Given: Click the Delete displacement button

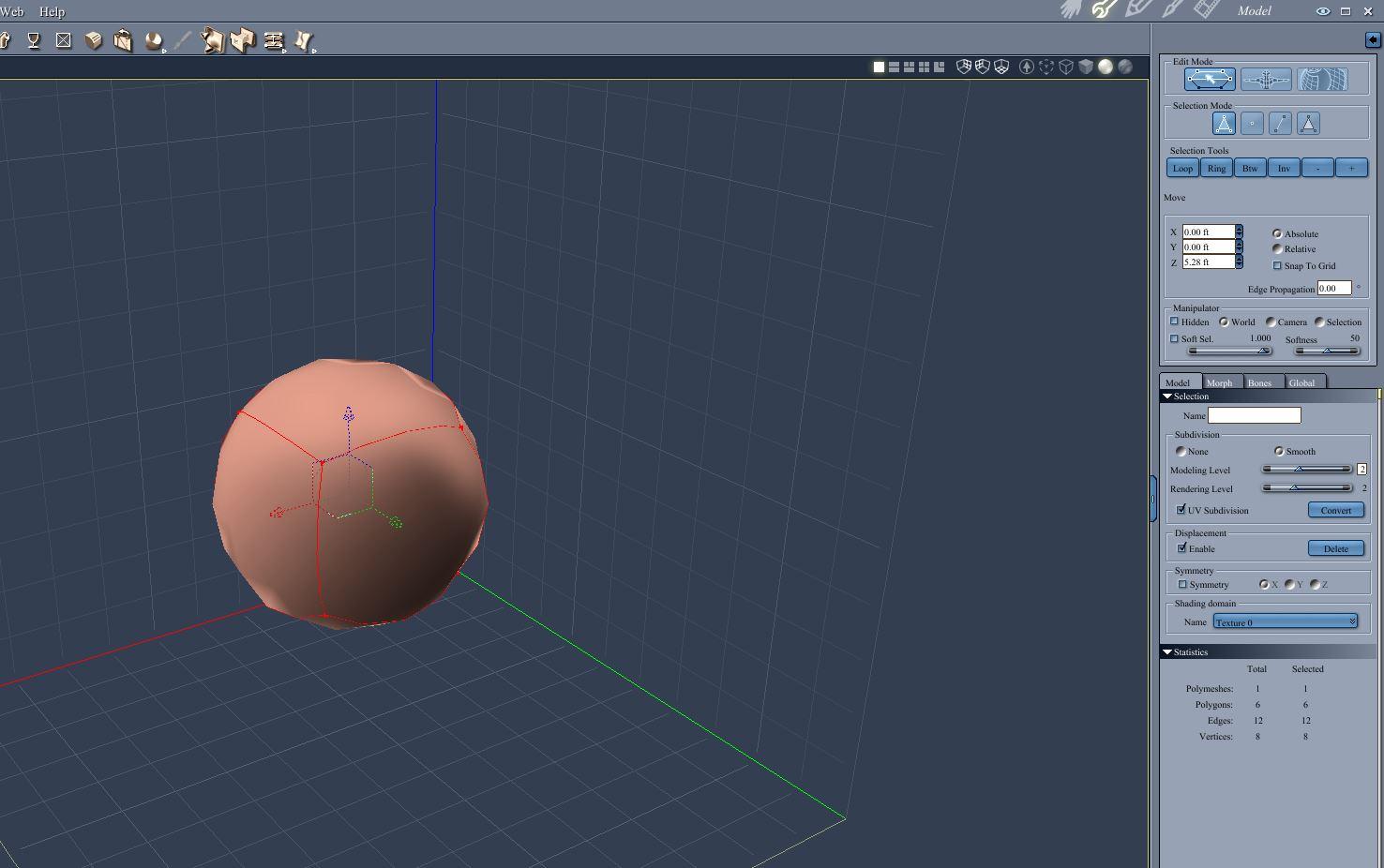Looking at the screenshot, I should point(1336,548).
